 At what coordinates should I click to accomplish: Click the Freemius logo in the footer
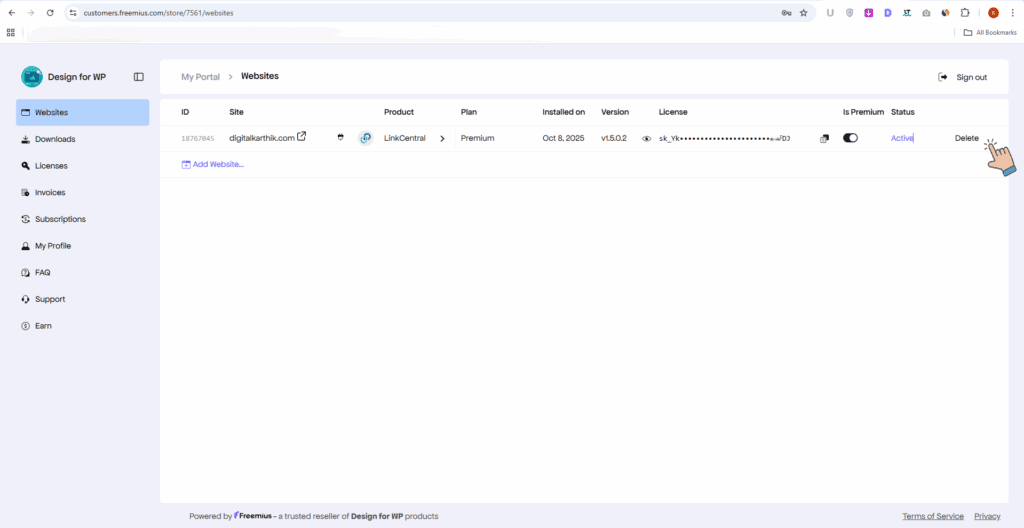pyautogui.click(x=253, y=516)
